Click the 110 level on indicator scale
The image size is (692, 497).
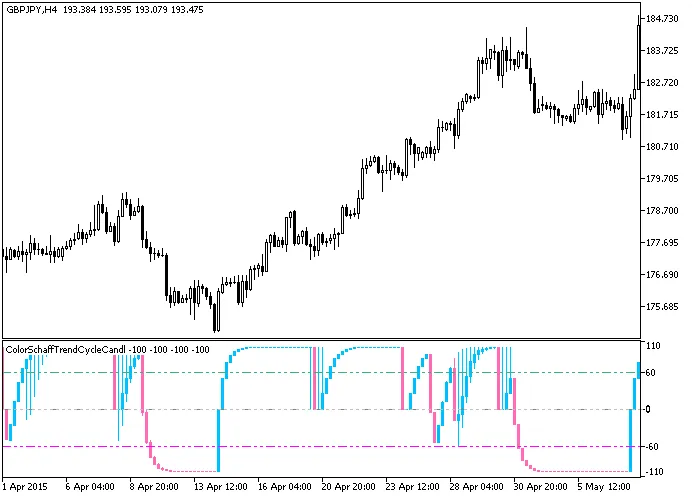(655, 346)
